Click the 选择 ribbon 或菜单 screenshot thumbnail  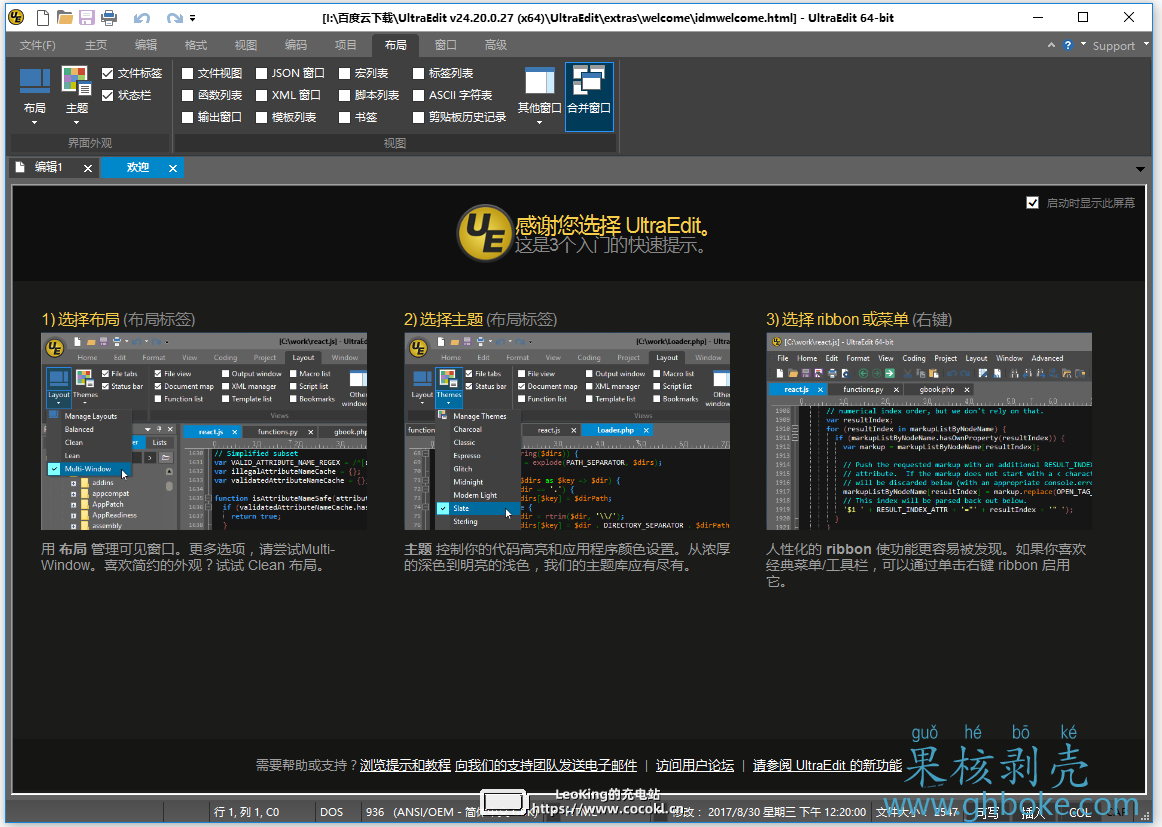pos(929,431)
